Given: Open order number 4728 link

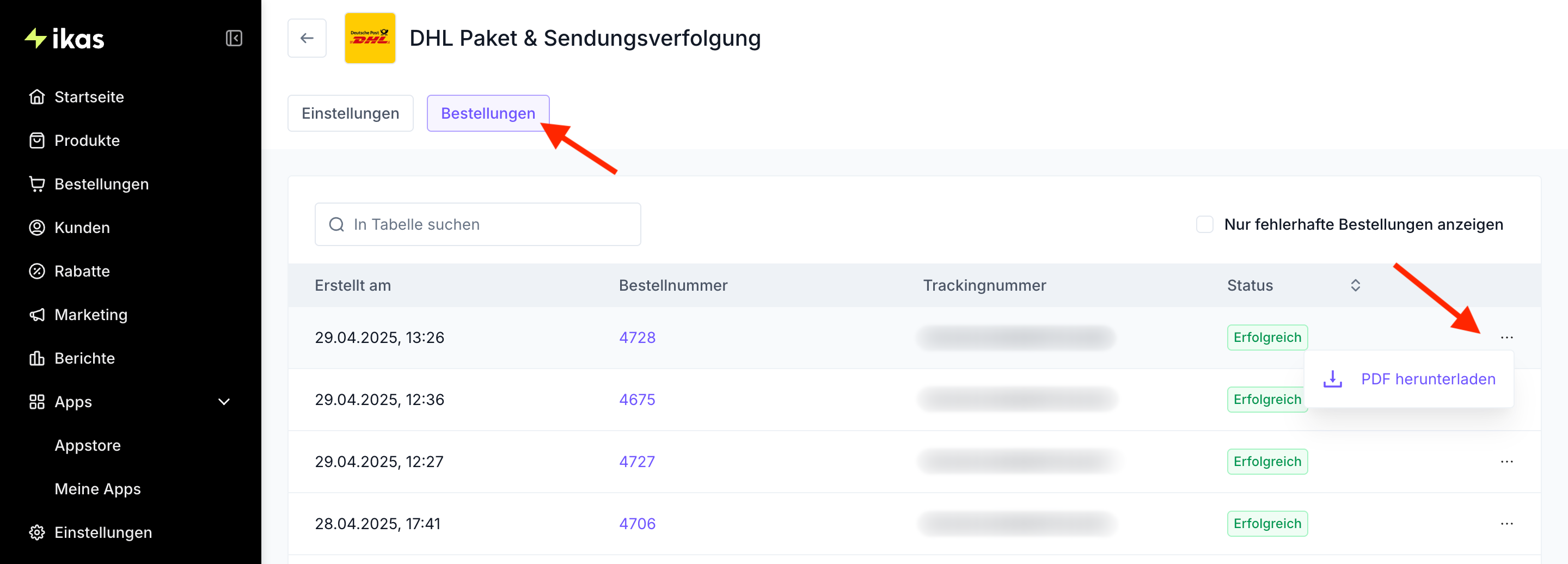Looking at the screenshot, I should pos(636,338).
